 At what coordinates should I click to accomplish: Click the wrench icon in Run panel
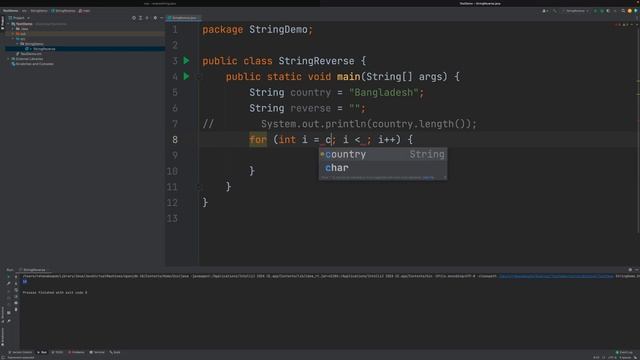pyautogui.click(x=9, y=284)
